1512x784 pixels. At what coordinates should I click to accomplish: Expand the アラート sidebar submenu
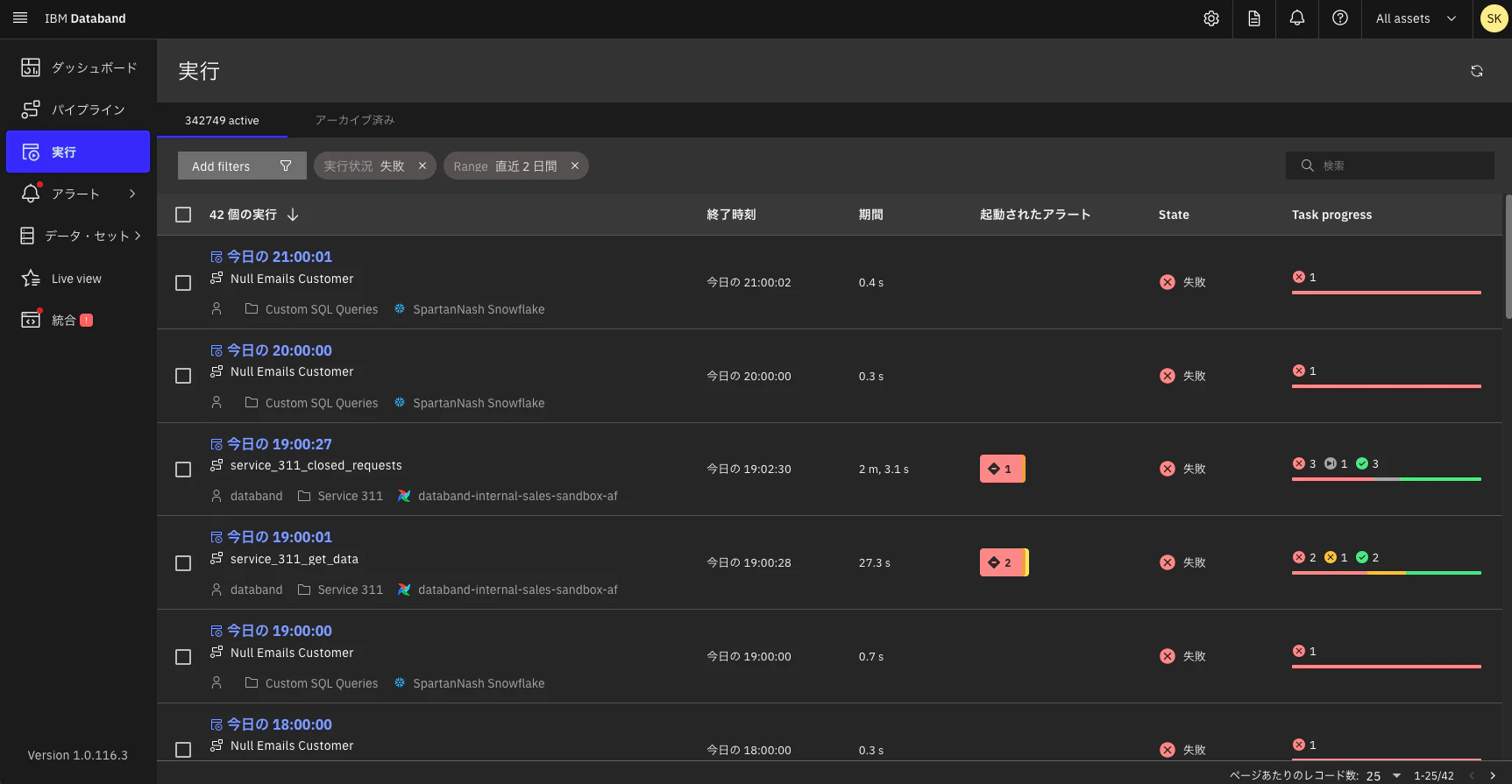click(132, 194)
